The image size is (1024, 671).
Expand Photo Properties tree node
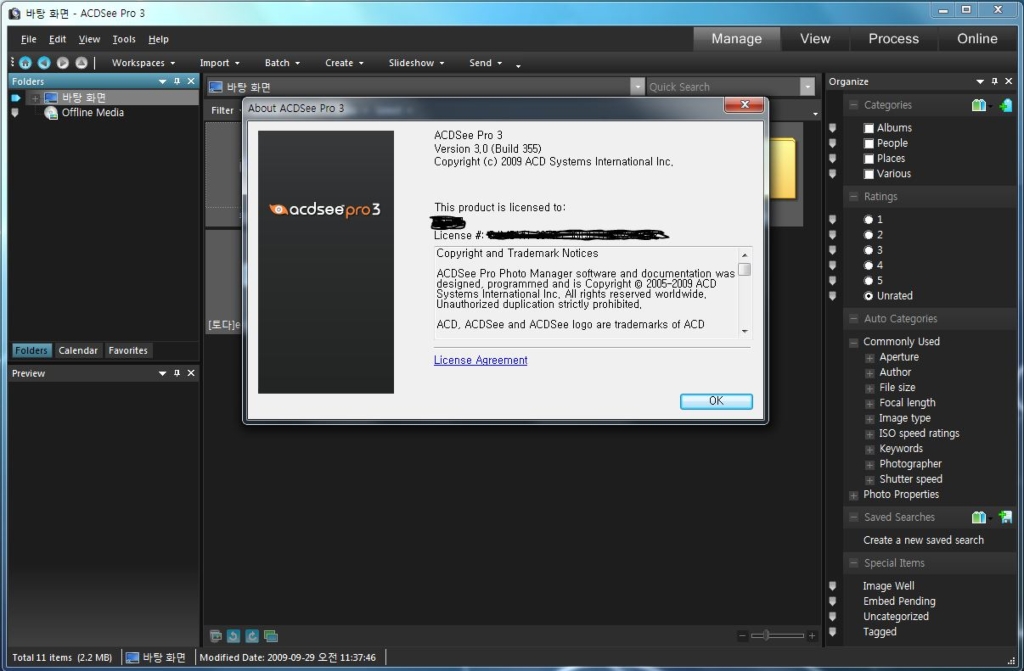(854, 495)
